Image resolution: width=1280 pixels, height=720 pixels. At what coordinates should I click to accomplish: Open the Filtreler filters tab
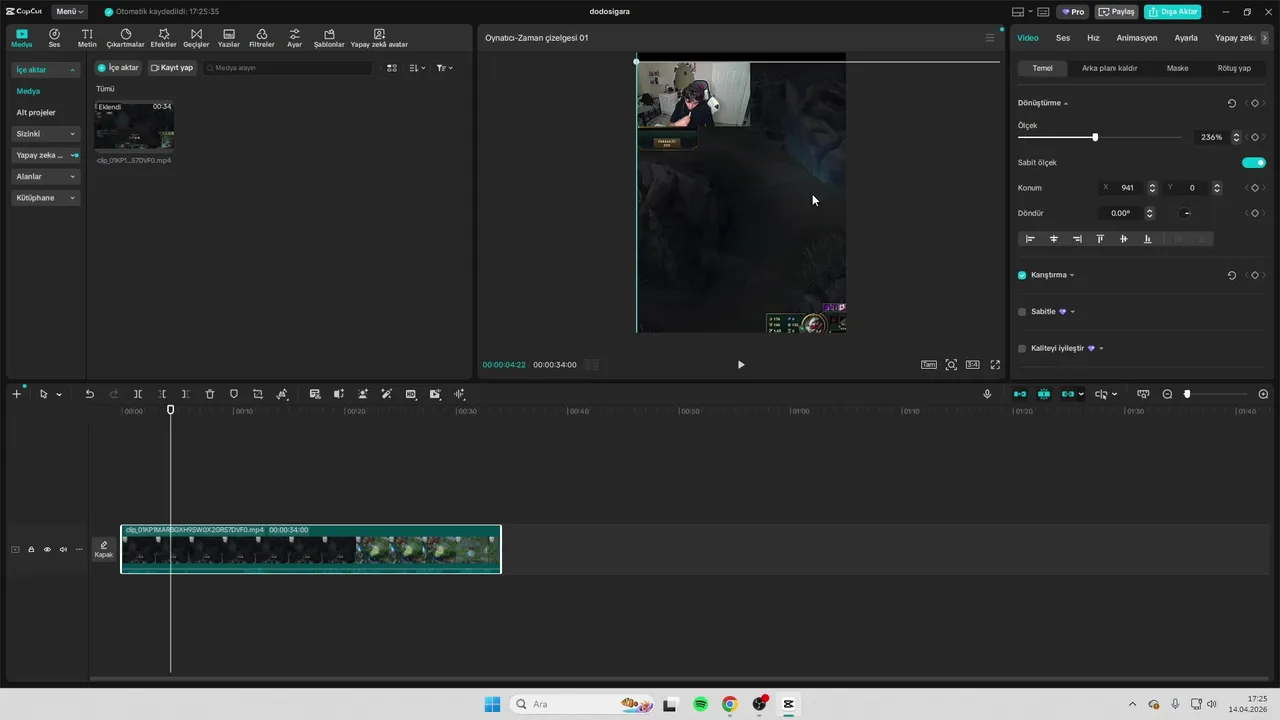[261, 38]
